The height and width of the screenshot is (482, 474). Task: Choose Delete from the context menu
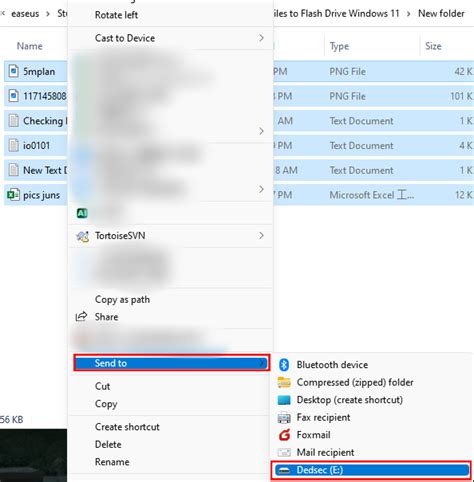tap(108, 444)
